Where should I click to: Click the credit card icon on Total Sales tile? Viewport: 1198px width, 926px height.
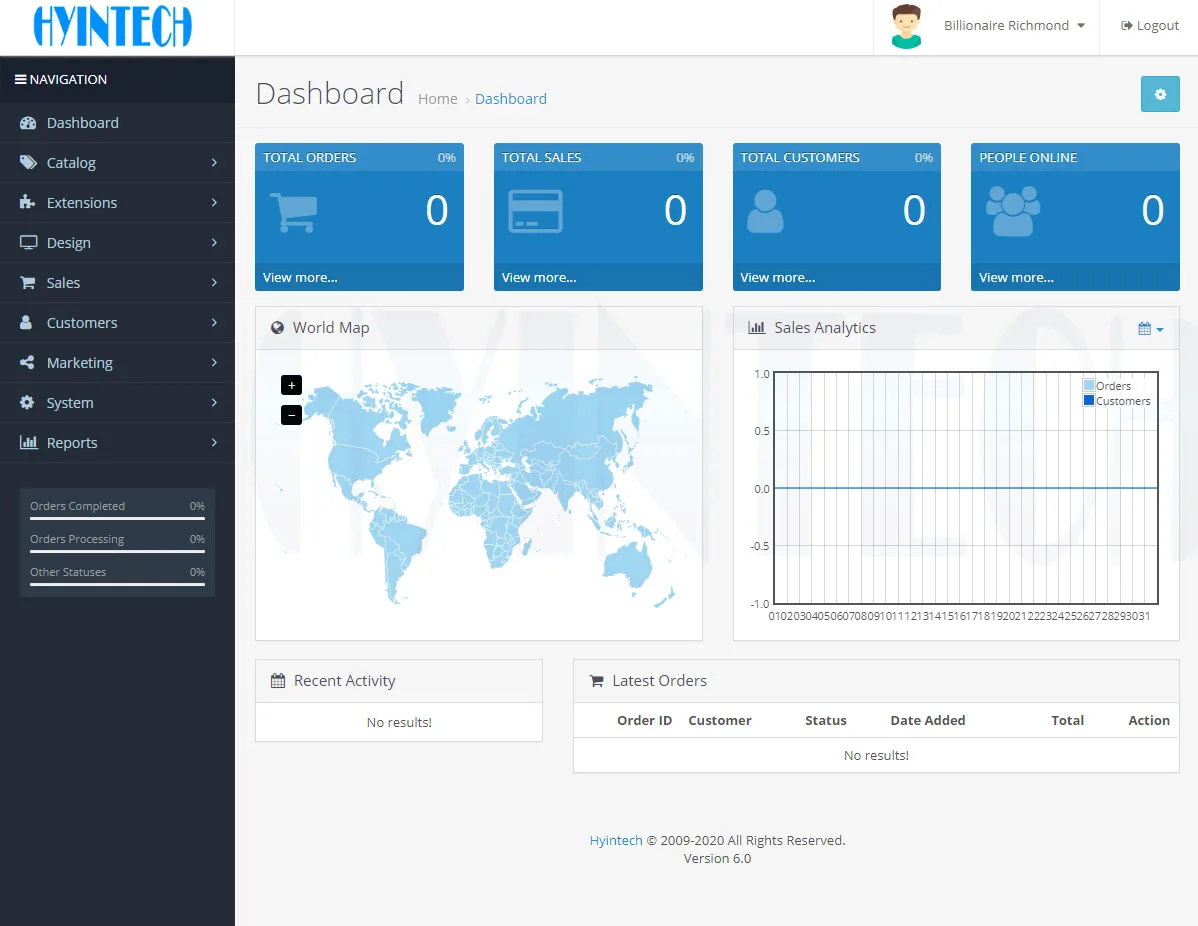tap(532, 210)
